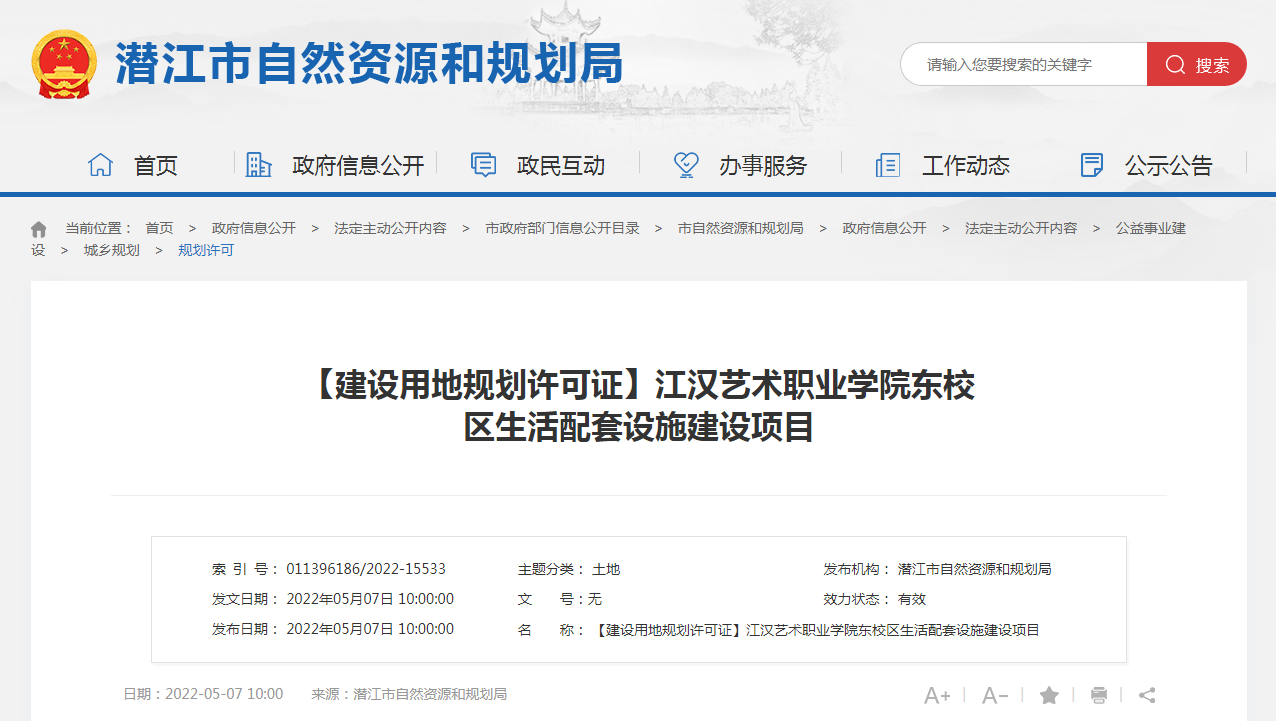Click the national emblem logo
1276x721 pixels.
tap(65, 64)
